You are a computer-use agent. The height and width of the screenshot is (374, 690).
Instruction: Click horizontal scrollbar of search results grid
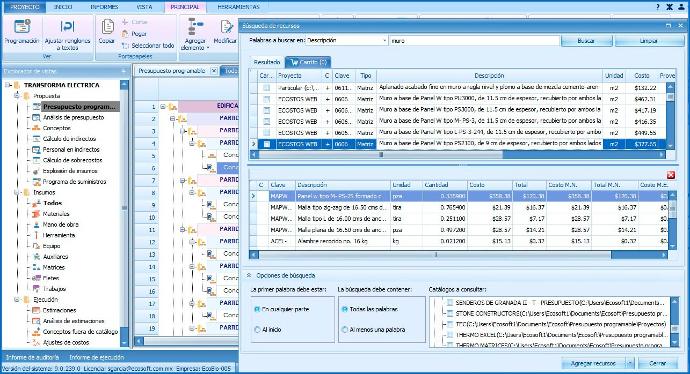point(458,154)
